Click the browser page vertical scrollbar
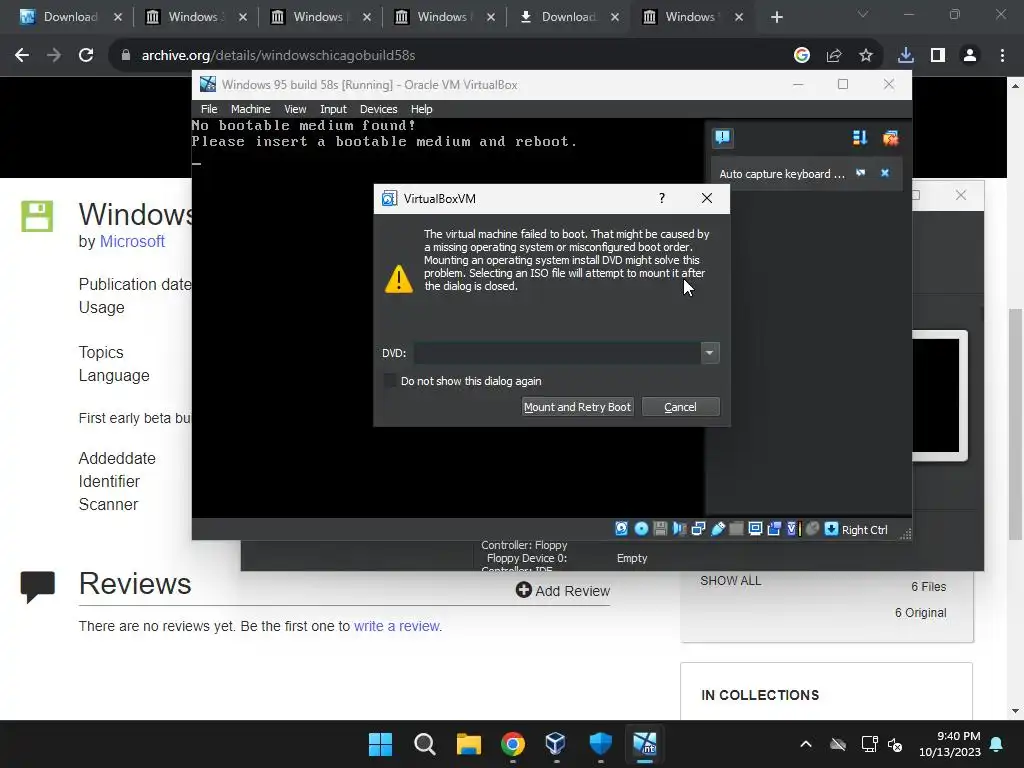The image size is (1024, 768). click(x=1015, y=424)
